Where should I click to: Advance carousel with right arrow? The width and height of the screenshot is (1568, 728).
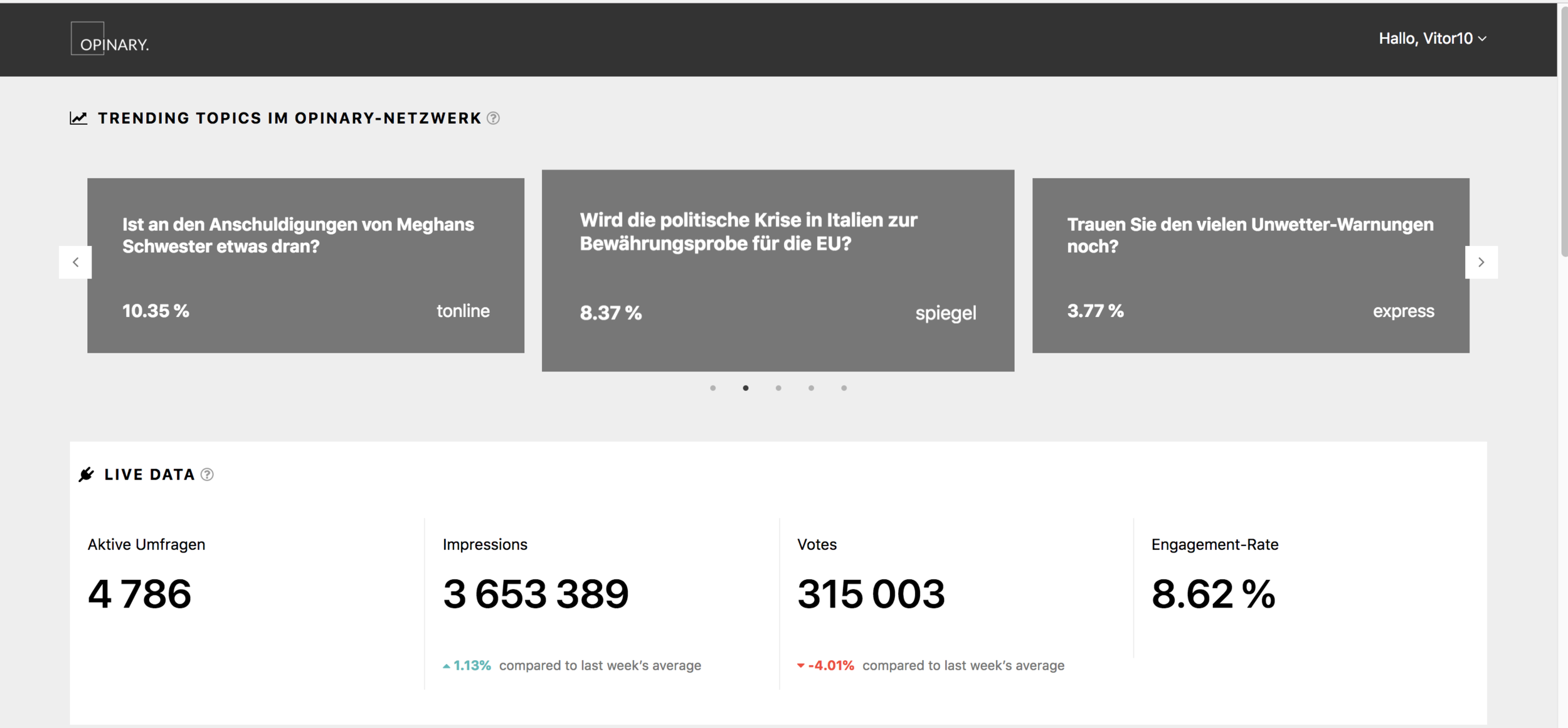click(1481, 262)
